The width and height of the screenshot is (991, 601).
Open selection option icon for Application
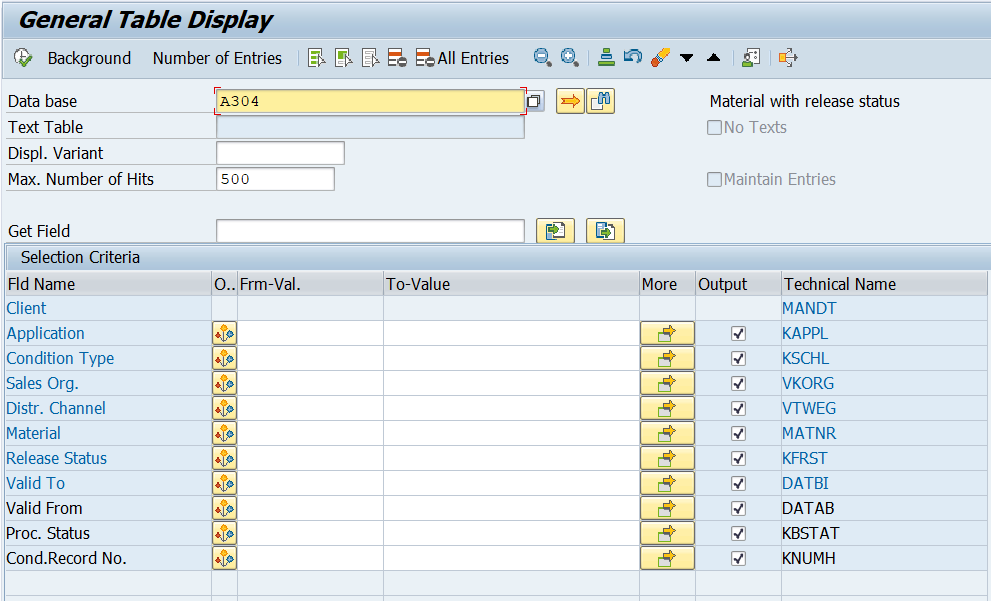224,333
